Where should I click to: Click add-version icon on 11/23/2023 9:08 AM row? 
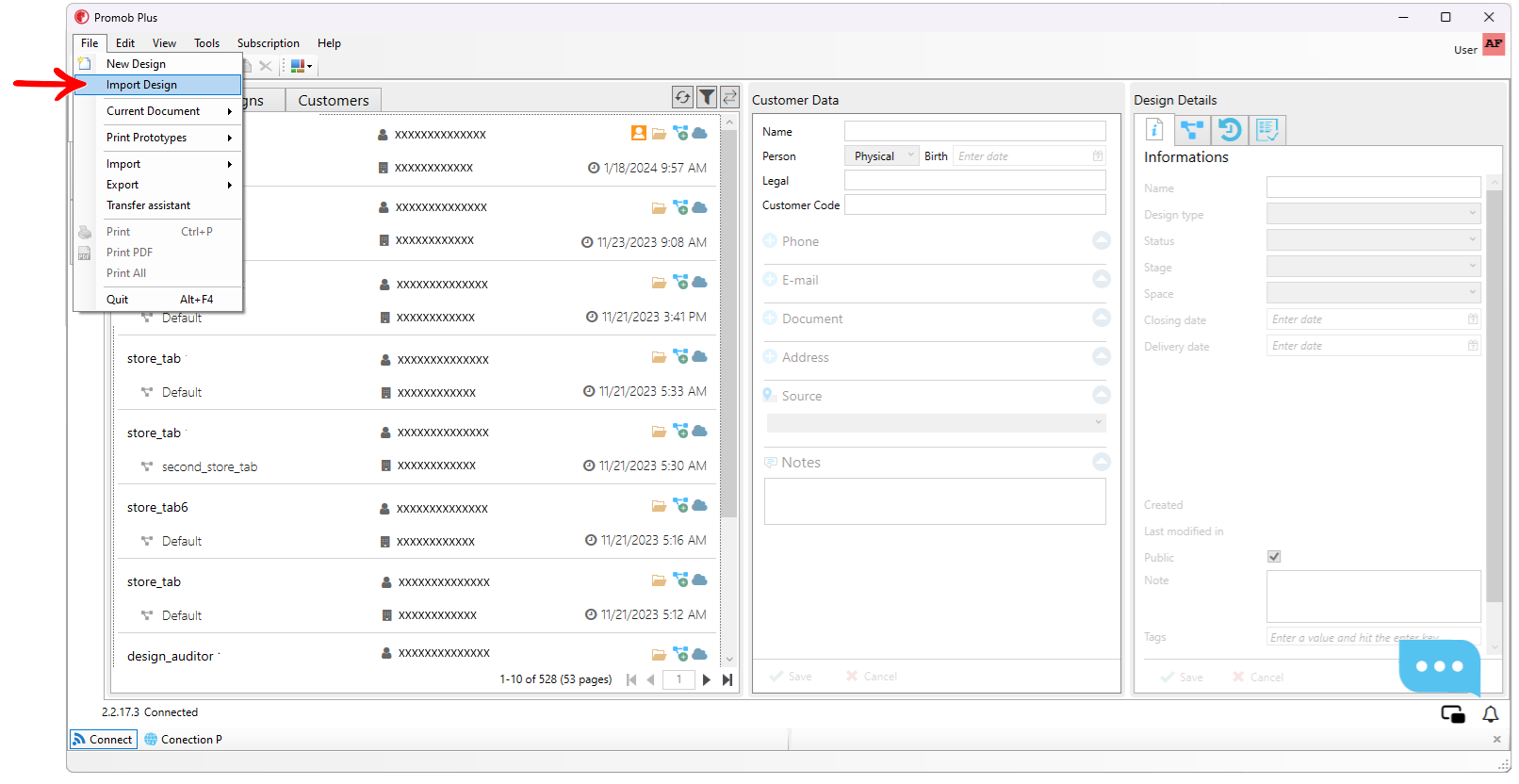click(679, 207)
